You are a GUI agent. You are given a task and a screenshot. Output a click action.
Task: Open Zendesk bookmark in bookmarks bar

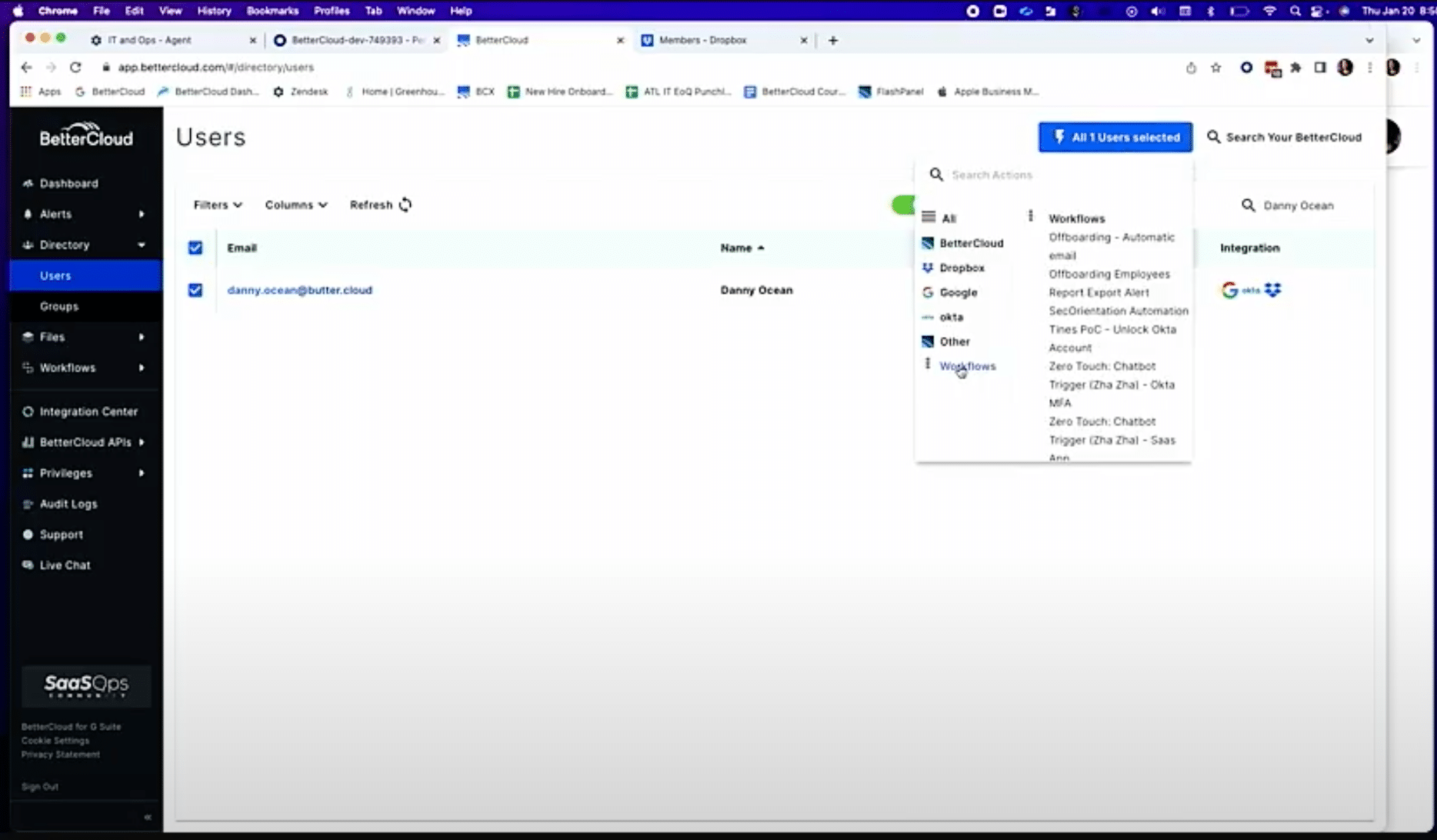pyautogui.click(x=301, y=92)
